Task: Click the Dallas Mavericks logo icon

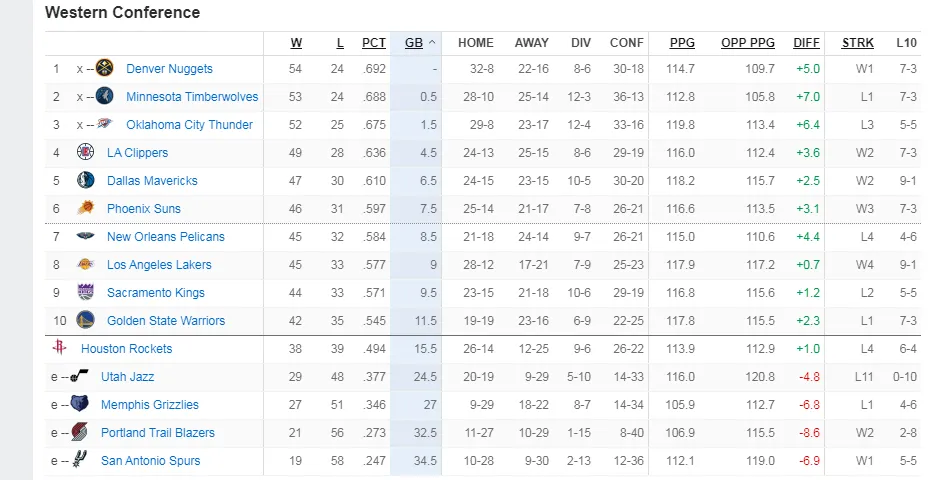Action: pos(85,180)
